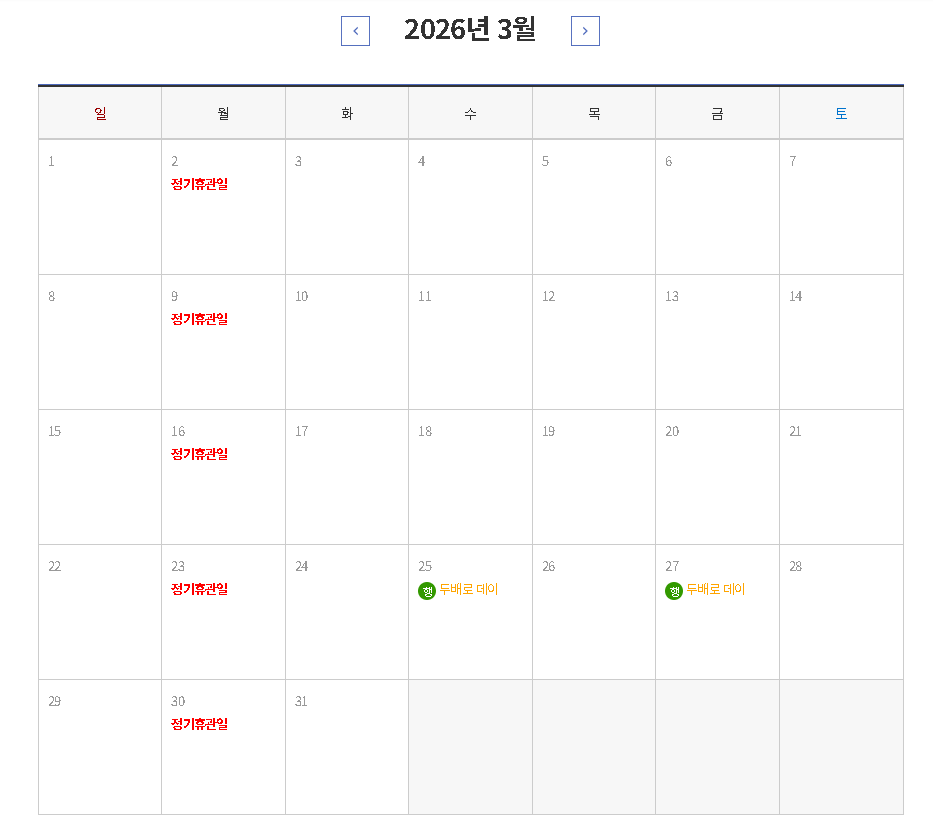
Task: Click the 정기휴관일 label on March 23
Action: 197,589
